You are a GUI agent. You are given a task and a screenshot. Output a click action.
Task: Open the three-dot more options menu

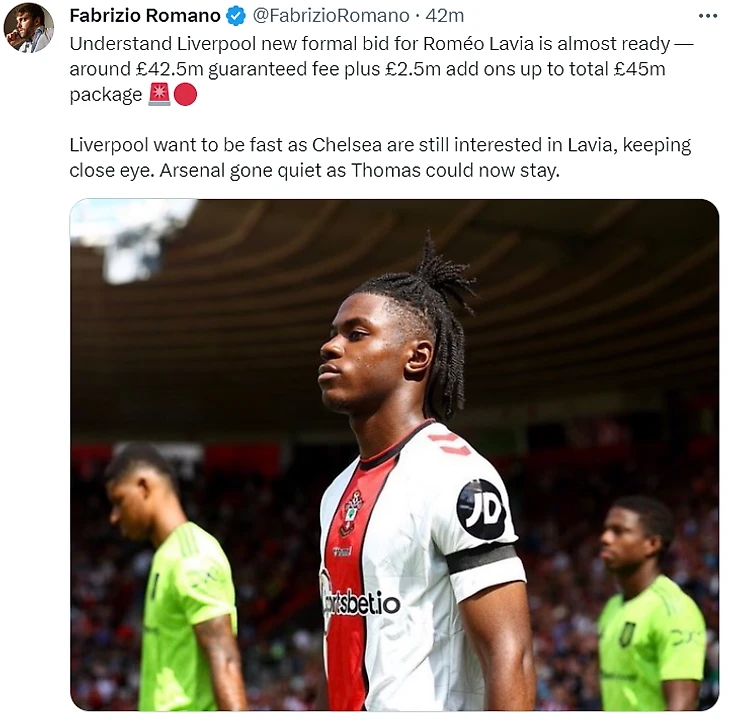click(x=708, y=16)
